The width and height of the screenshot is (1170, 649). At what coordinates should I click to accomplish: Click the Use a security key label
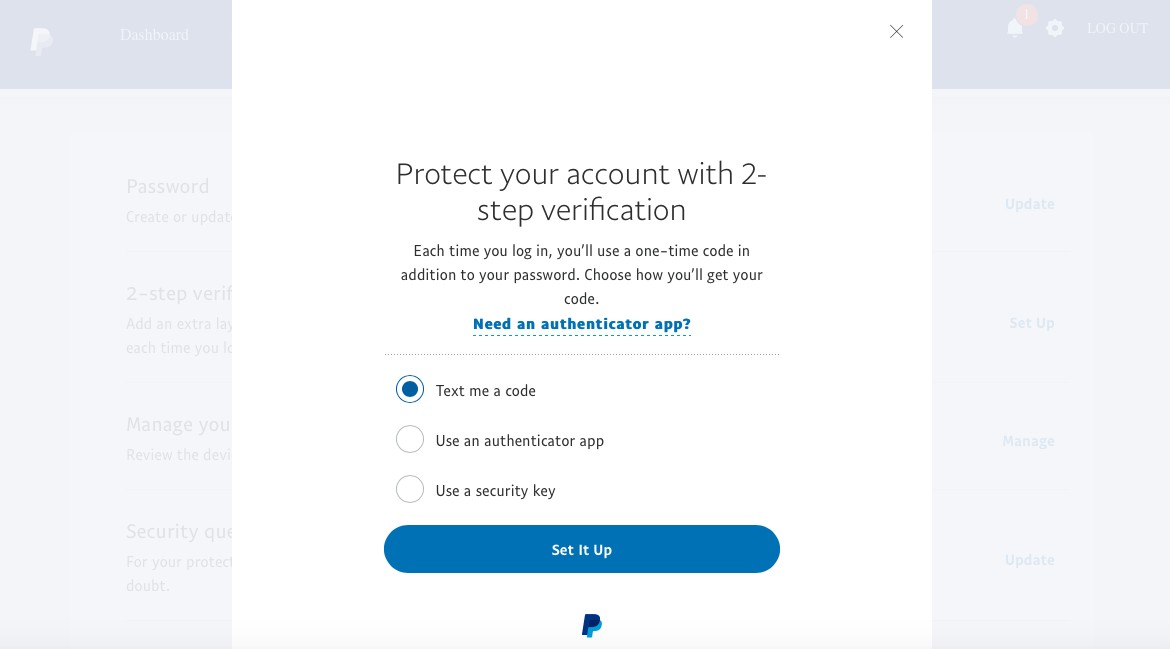click(495, 491)
